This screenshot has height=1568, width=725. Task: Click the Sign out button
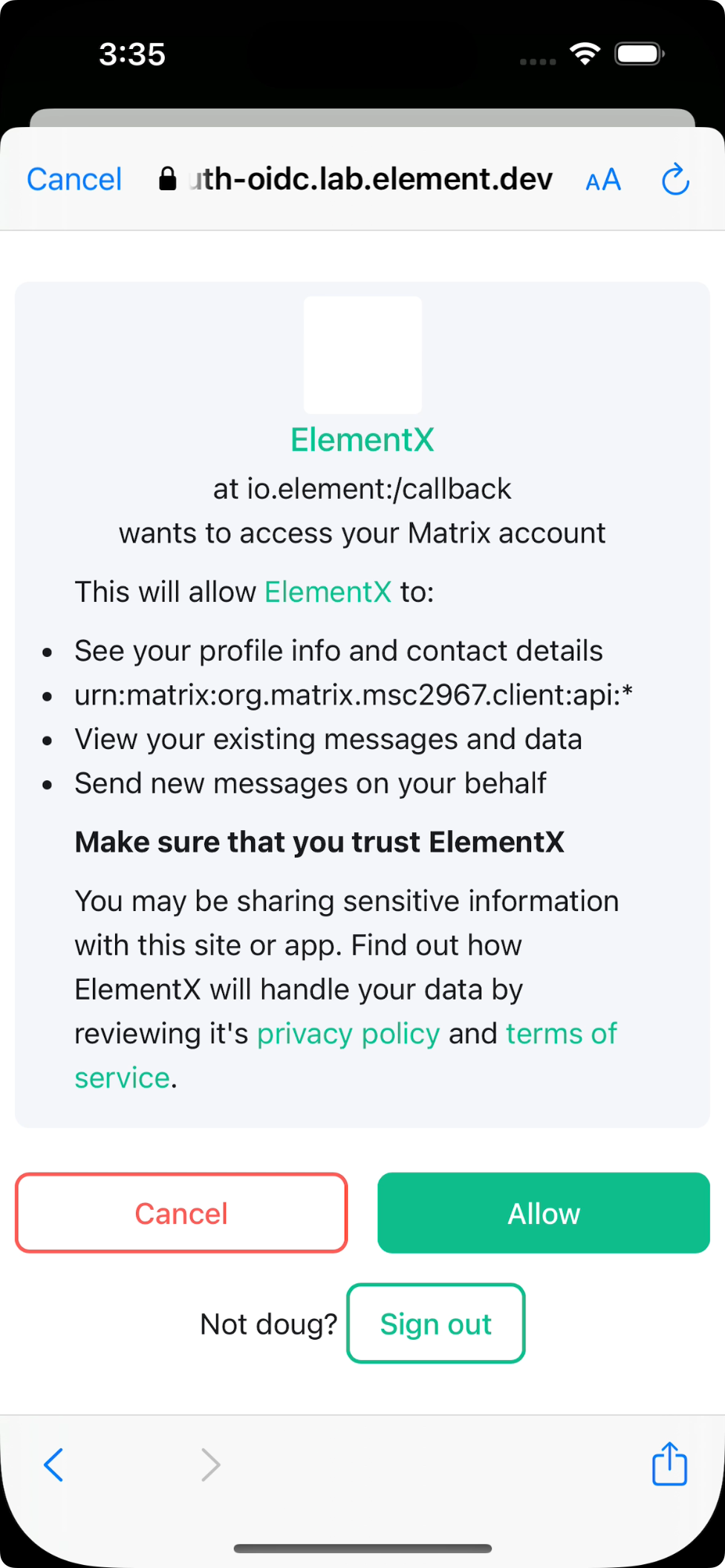[436, 1324]
